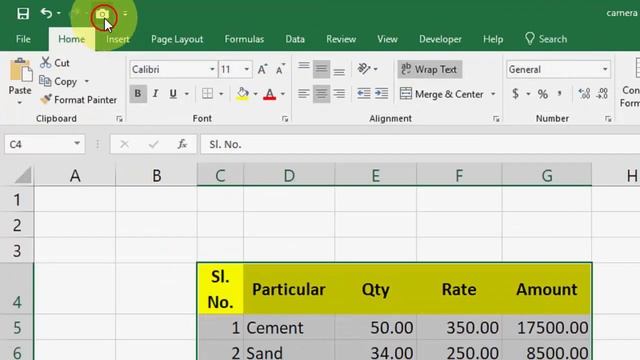Expand the Paste options arrow
Viewport: 640px width, 360px height.
point(20,102)
